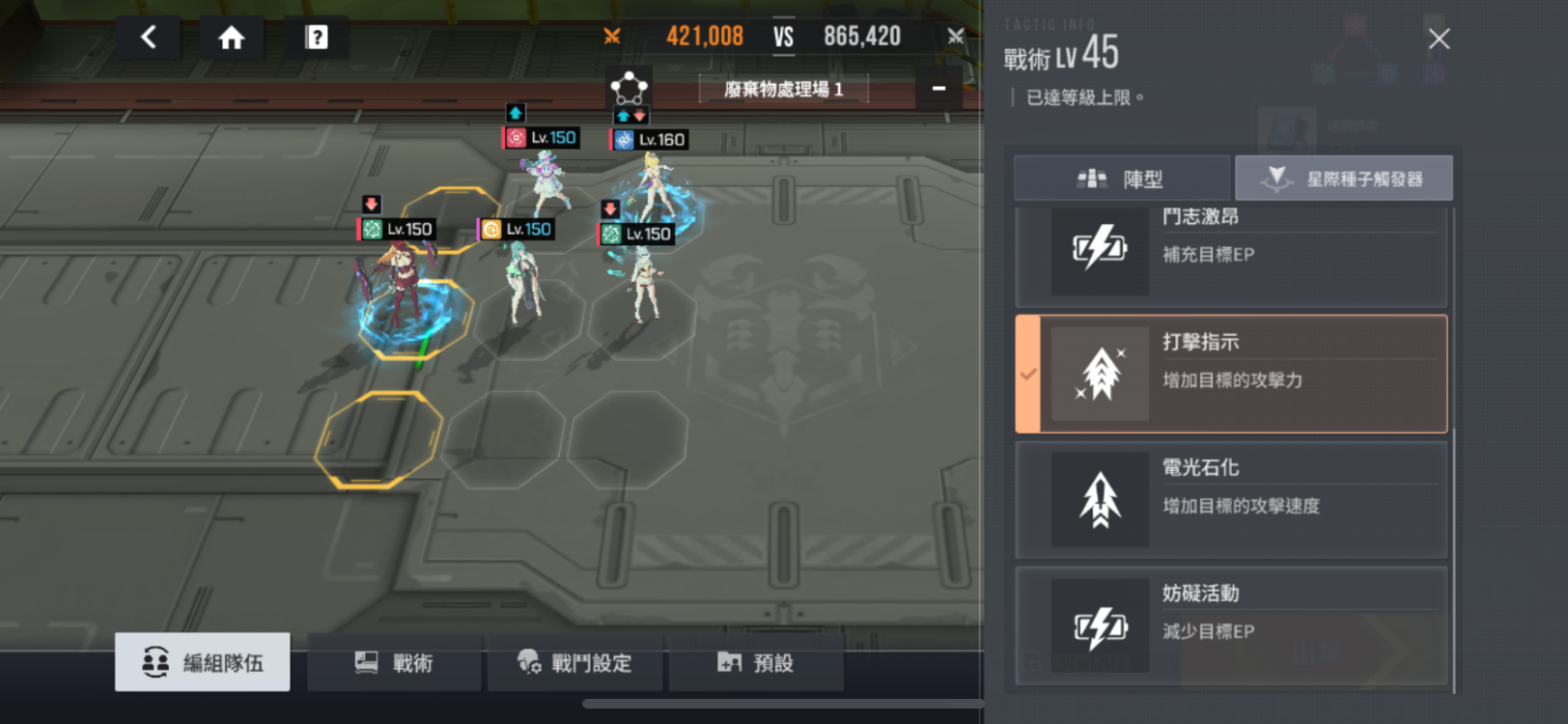Open the 戰術 tactics button
Image resolution: width=1568 pixels, height=724 pixels.
394,662
